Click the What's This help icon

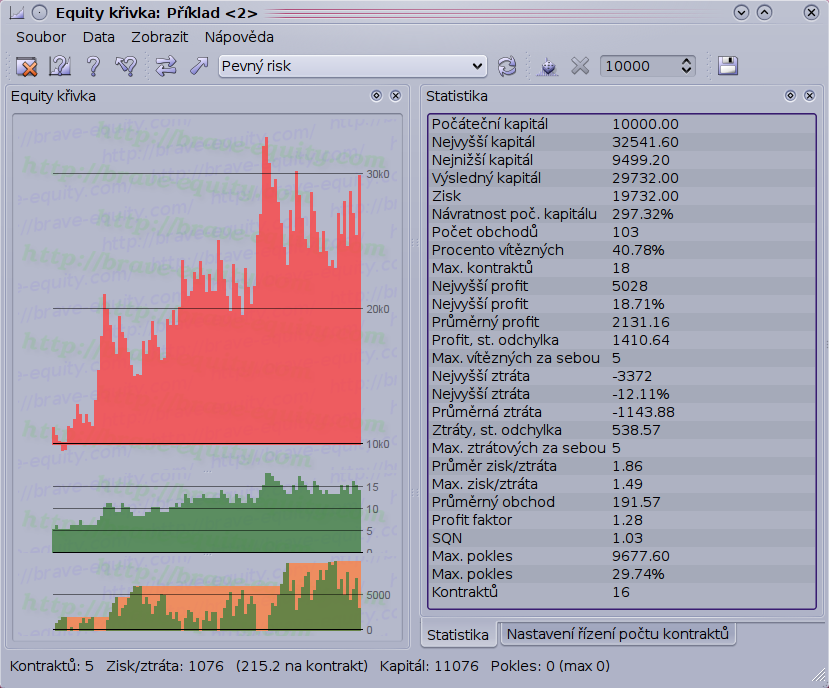click(x=60, y=66)
